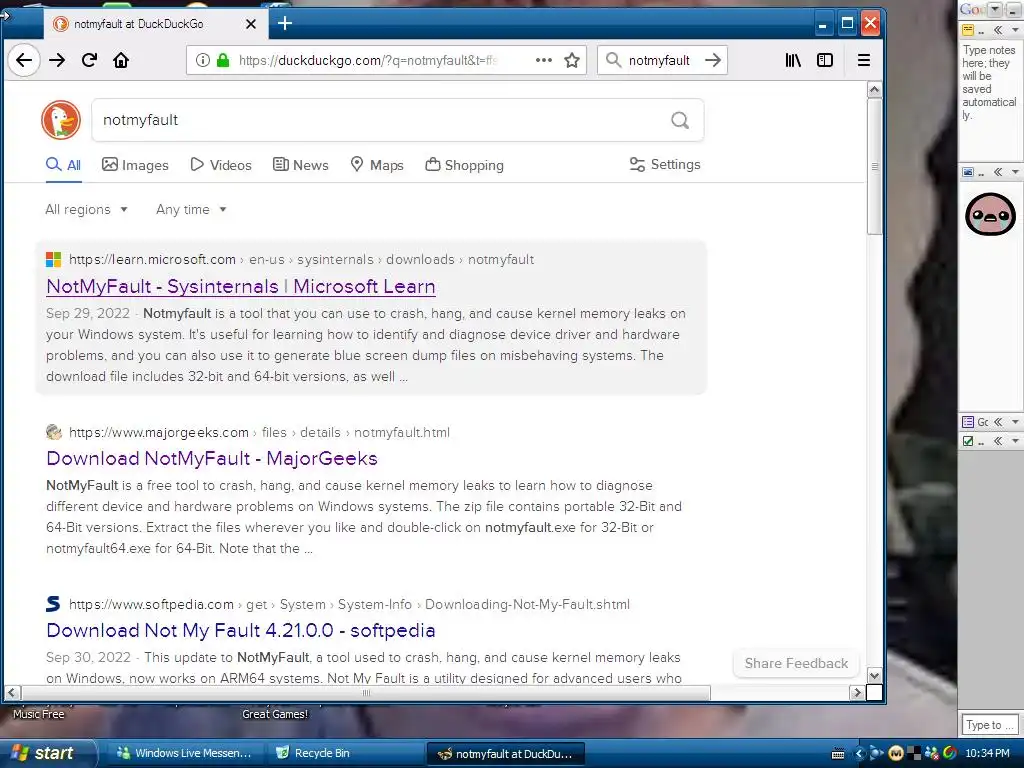Open the to-do checkmark gadget menu arrow
The image size is (1024, 768).
1015,441
